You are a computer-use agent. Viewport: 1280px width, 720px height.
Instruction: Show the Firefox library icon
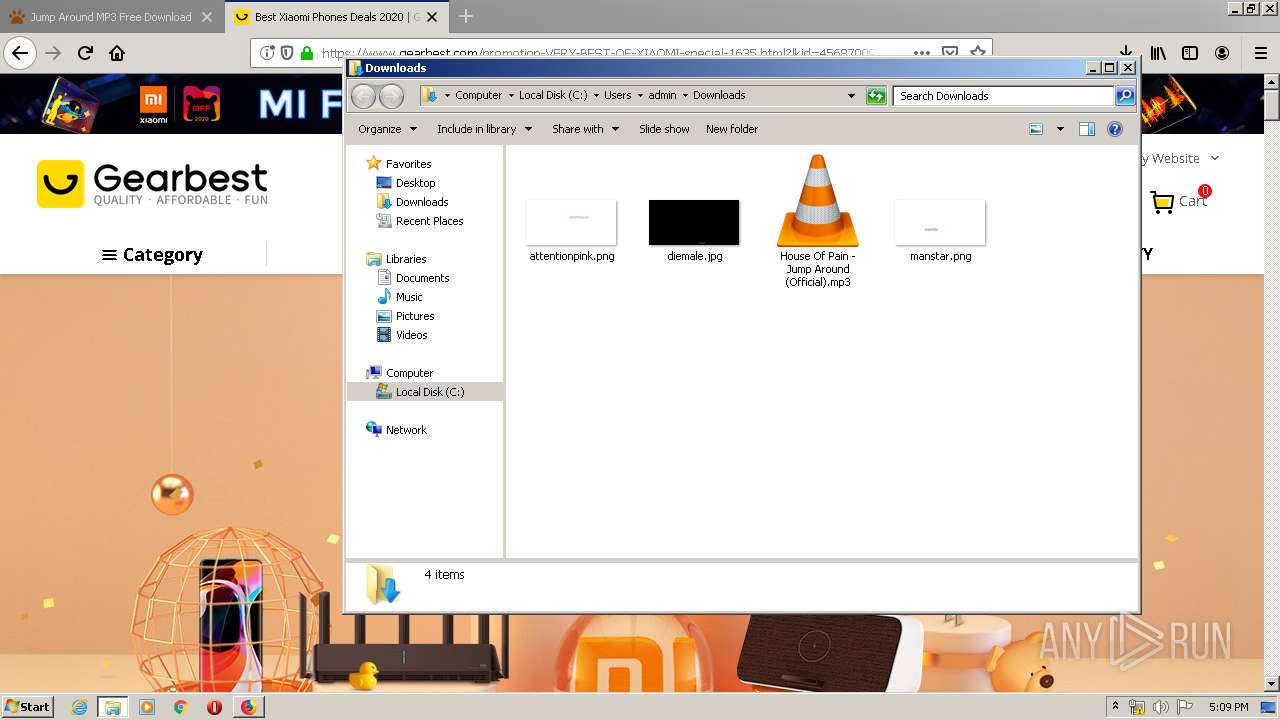click(x=1158, y=53)
